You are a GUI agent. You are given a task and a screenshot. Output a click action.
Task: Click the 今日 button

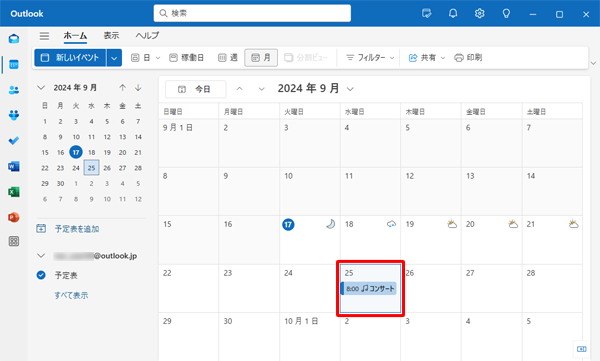point(195,89)
